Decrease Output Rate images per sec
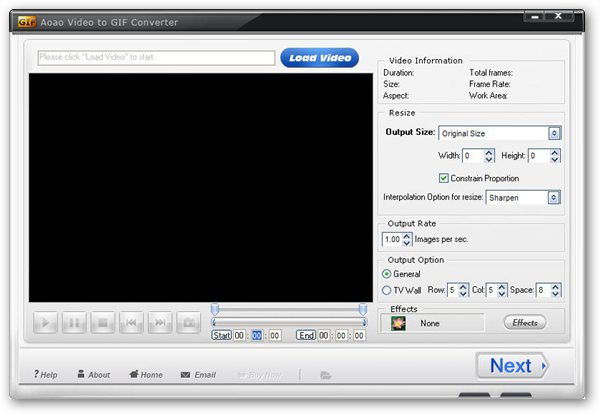The height and width of the screenshot is (414, 600). (407, 243)
